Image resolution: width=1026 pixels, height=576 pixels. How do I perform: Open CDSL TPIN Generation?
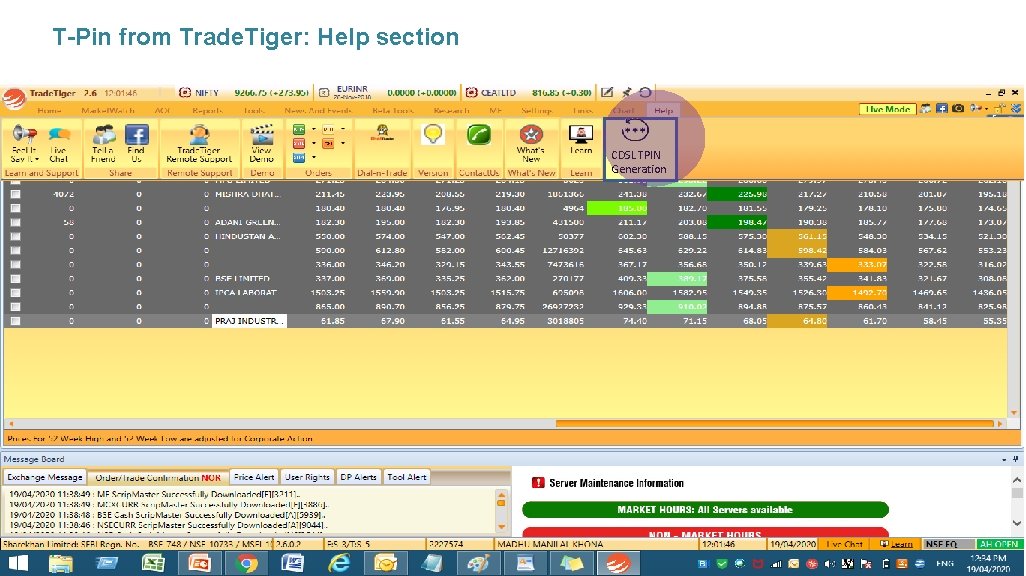point(639,148)
